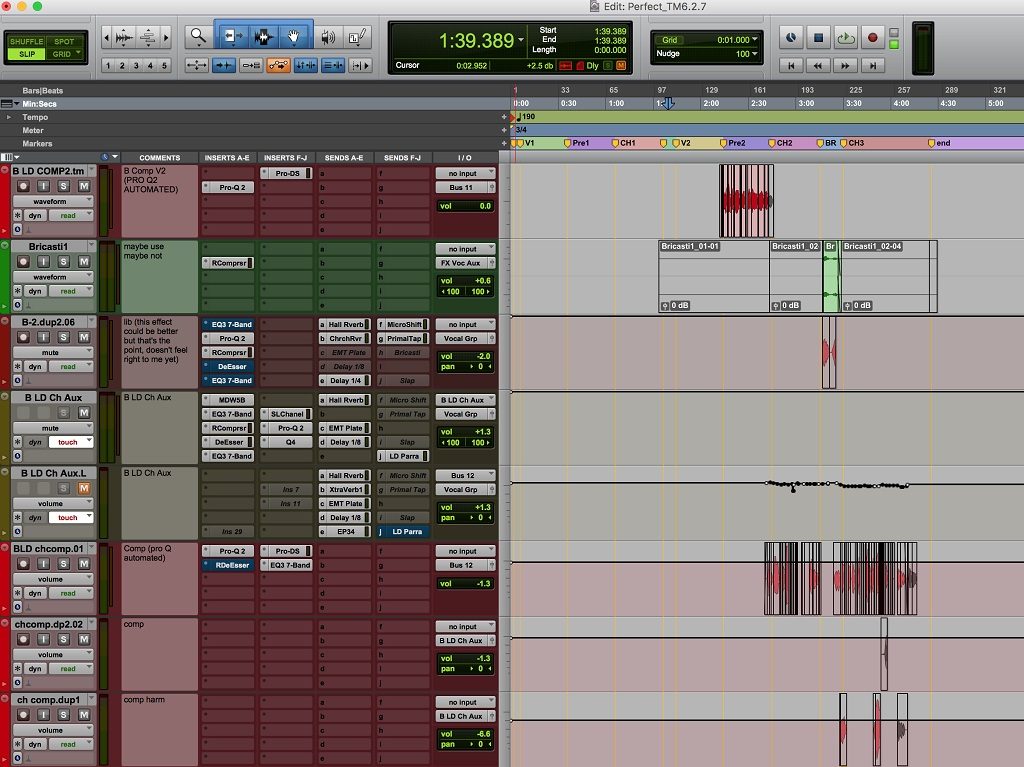The image size is (1024, 767).
Task: Record-arm the B-2.dup2.06 track
Action: (24, 337)
